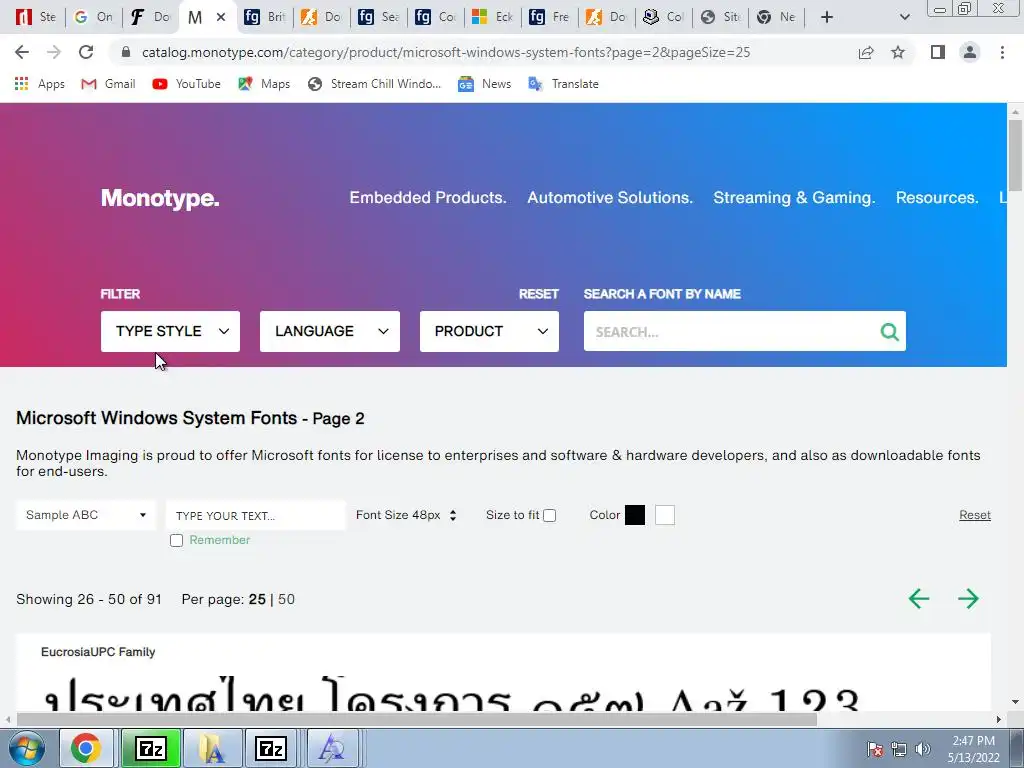The height and width of the screenshot is (768, 1024).
Task: Tick the Remember checkbox
Action: (176, 540)
